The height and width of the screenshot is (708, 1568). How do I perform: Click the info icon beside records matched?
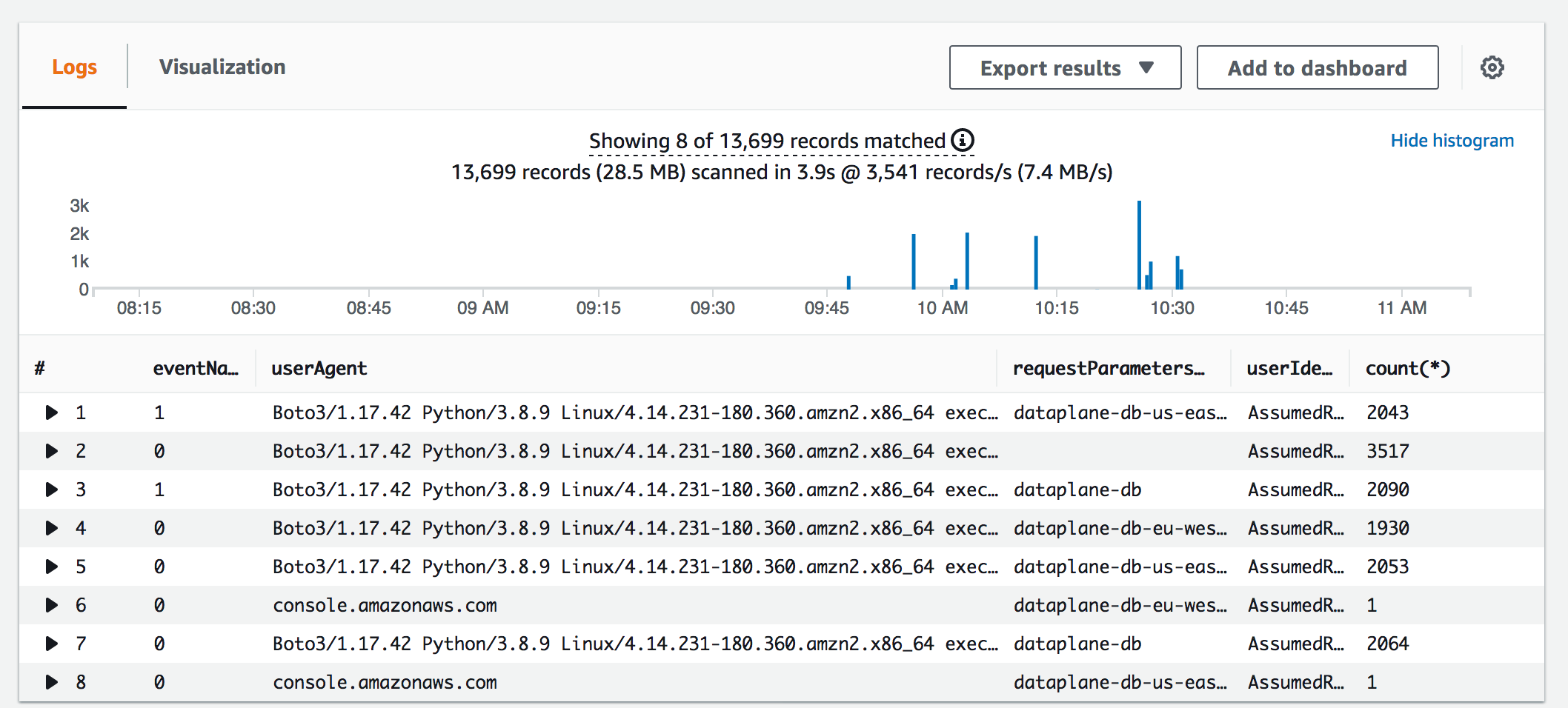pyautogui.click(x=961, y=139)
